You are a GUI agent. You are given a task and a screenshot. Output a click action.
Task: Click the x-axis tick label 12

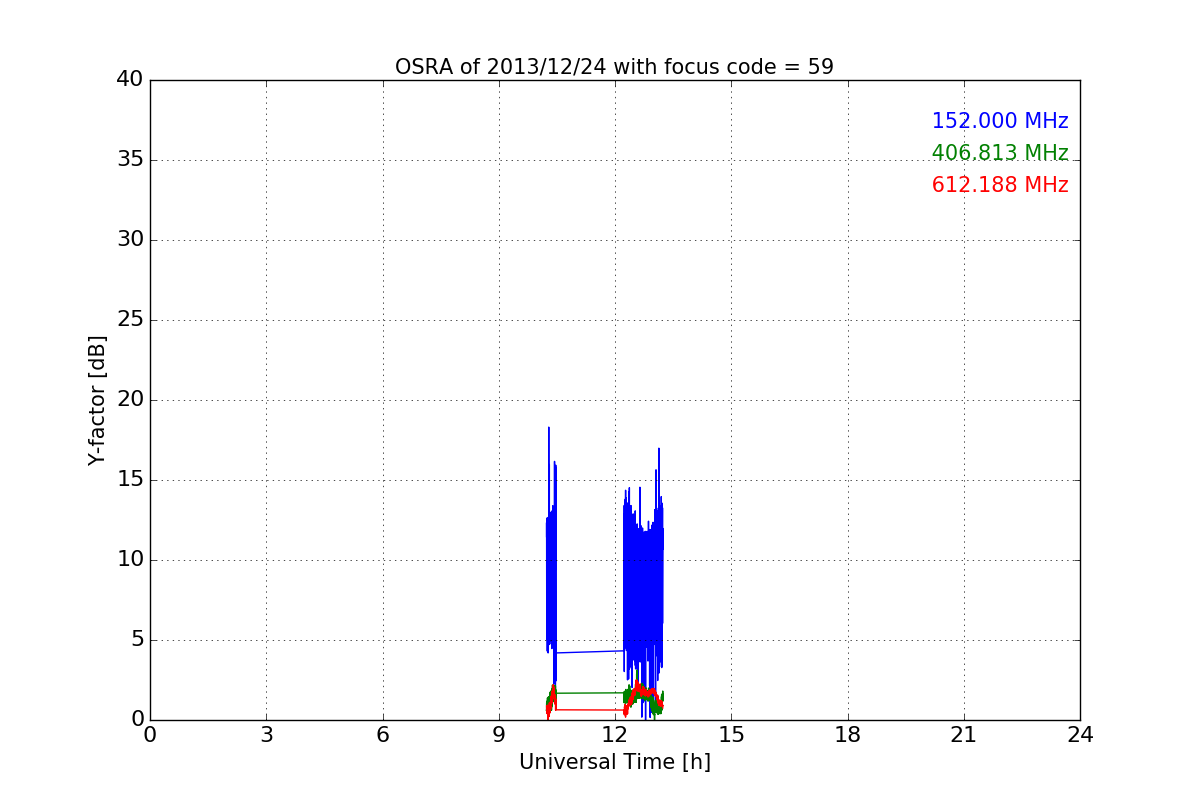(x=615, y=735)
